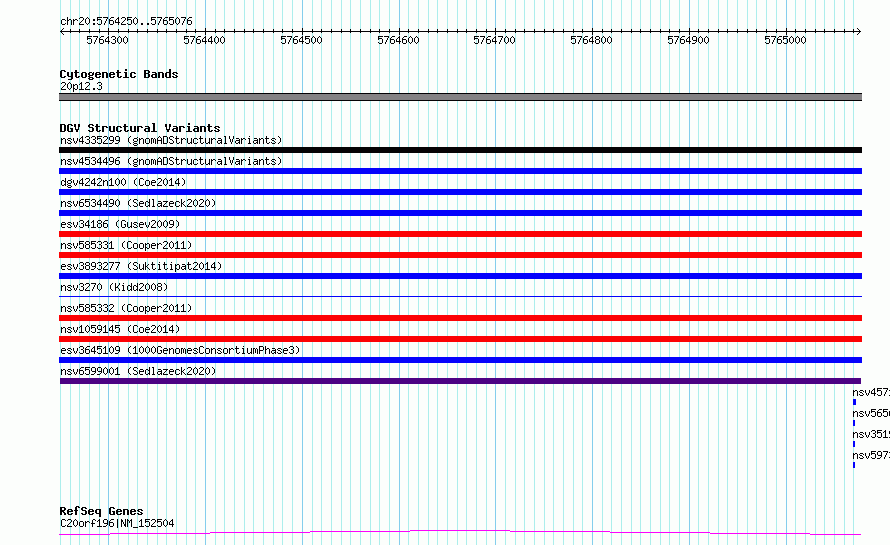Click variant label nsv585331 (Cooper2011)
Screen dimensions: 890x545
126,245
